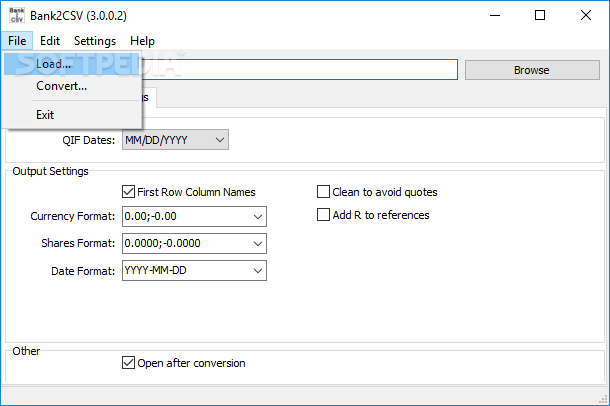The height and width of the screenshot is (406, 610).
Task: Choose Convert... from the File menu
Action: pyautogui.click(x=73, y=86)
